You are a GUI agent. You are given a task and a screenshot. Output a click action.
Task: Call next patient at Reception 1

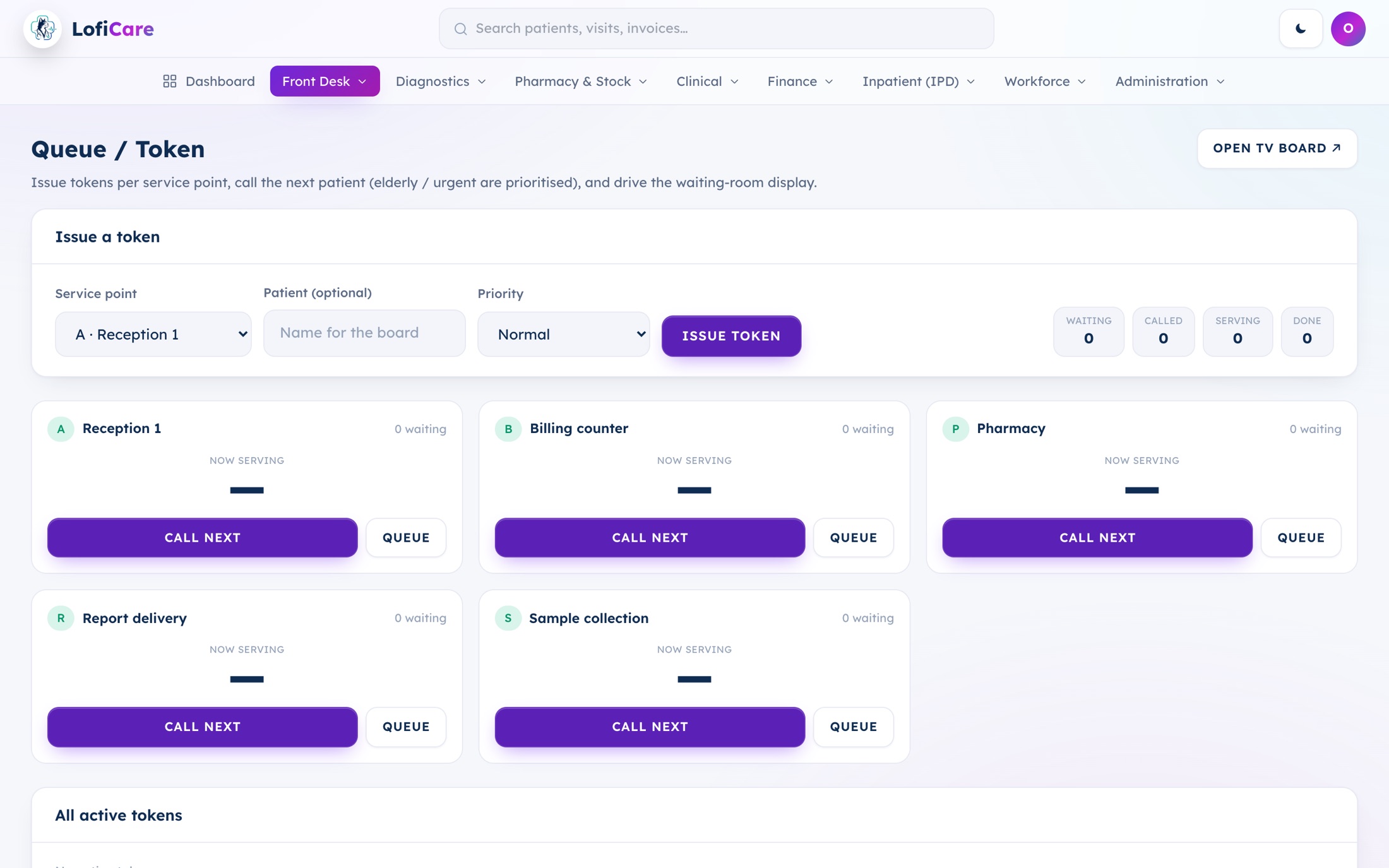click(x=203, y=537)
